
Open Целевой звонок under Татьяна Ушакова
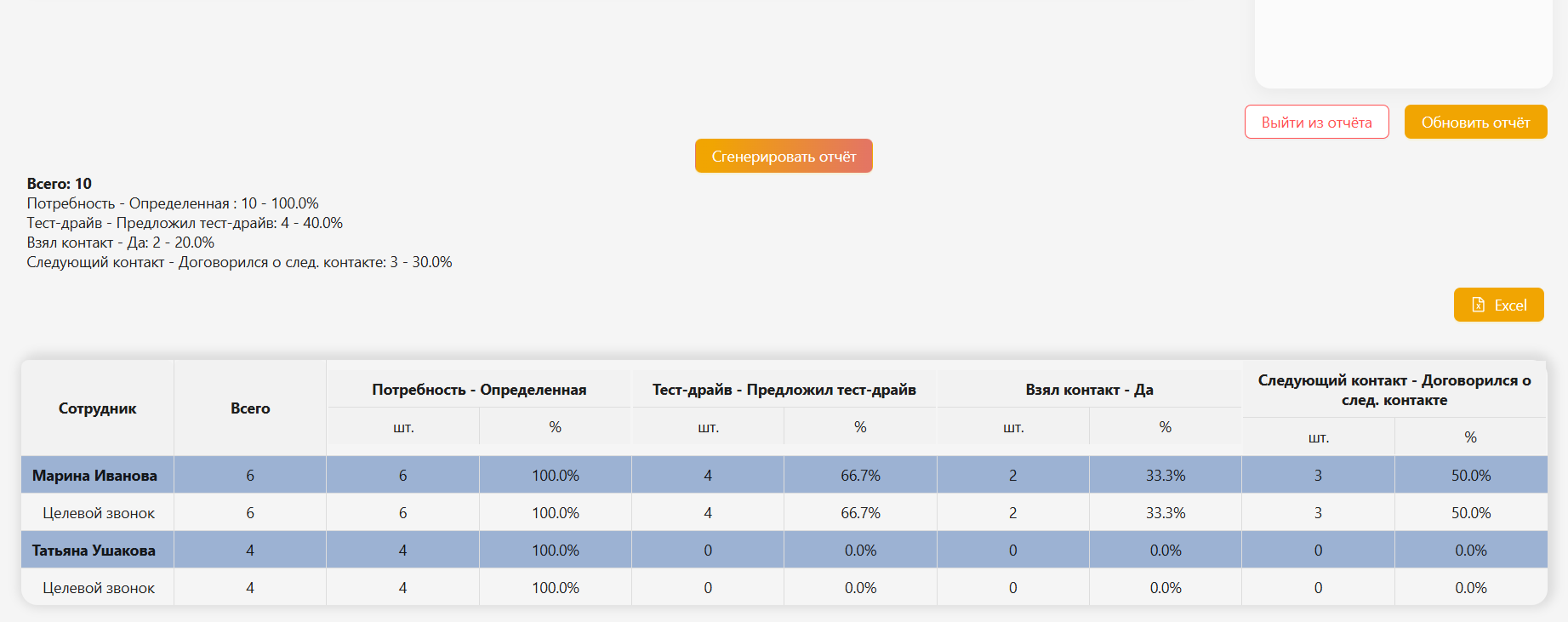coord(99,588)
